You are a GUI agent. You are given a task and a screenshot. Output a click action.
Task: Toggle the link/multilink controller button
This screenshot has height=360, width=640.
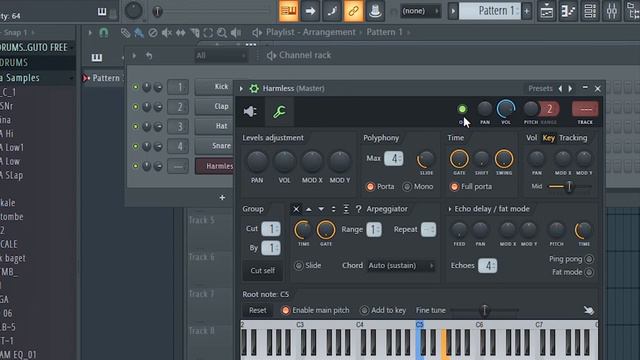coord(353,11)
